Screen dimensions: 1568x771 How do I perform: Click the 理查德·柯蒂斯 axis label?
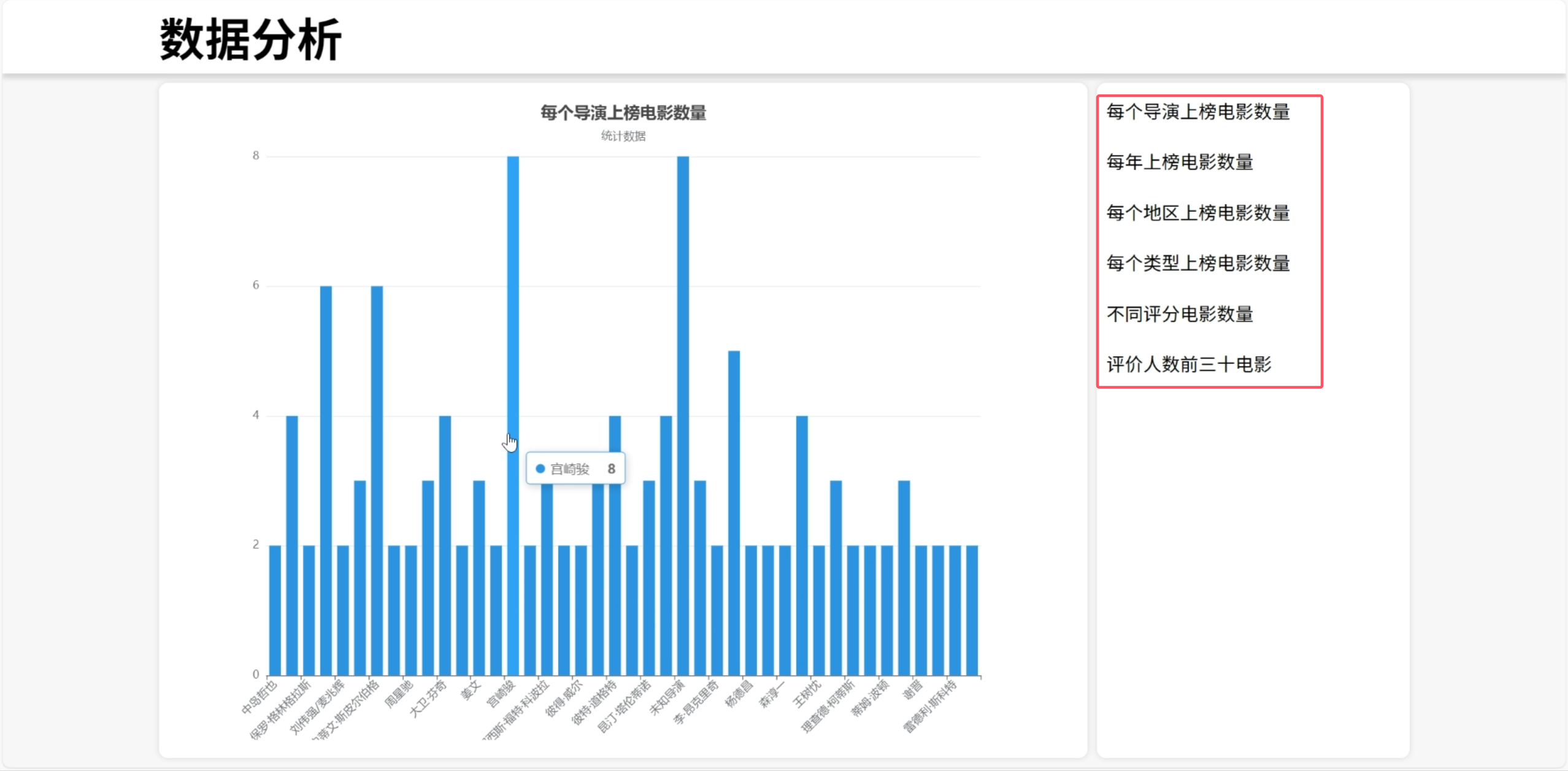click(828, 707)
